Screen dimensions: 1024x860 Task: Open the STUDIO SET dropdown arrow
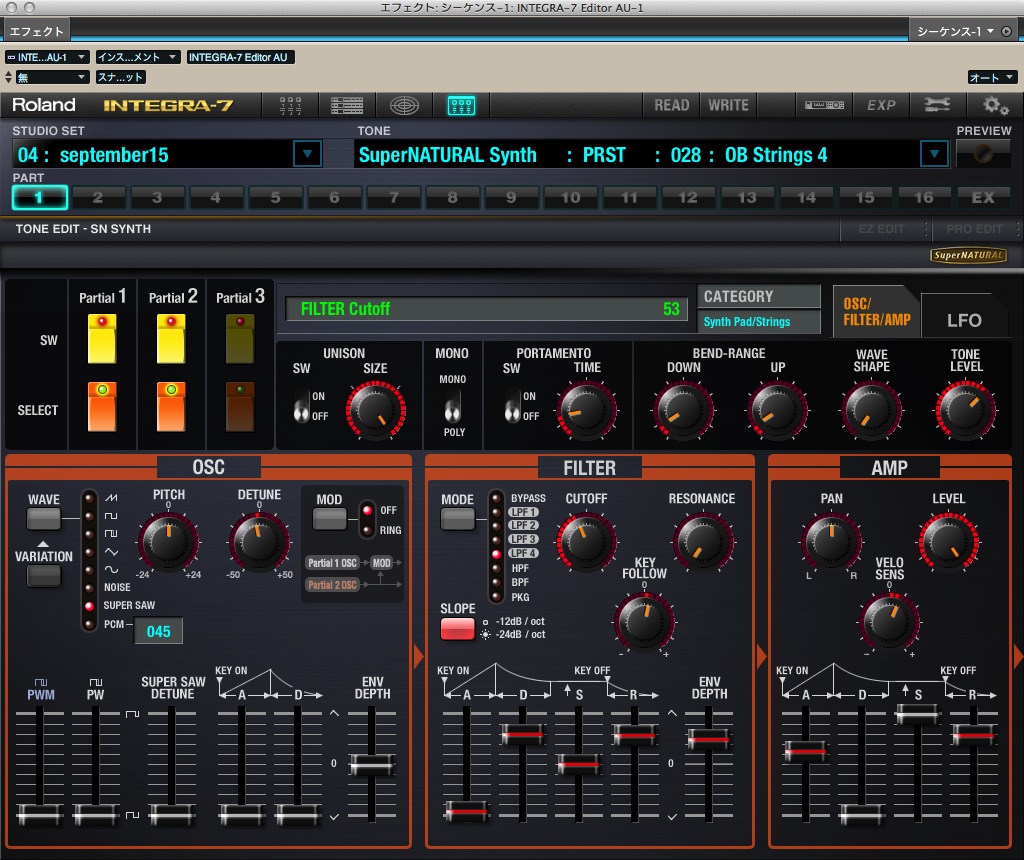(x=307, y=155)
